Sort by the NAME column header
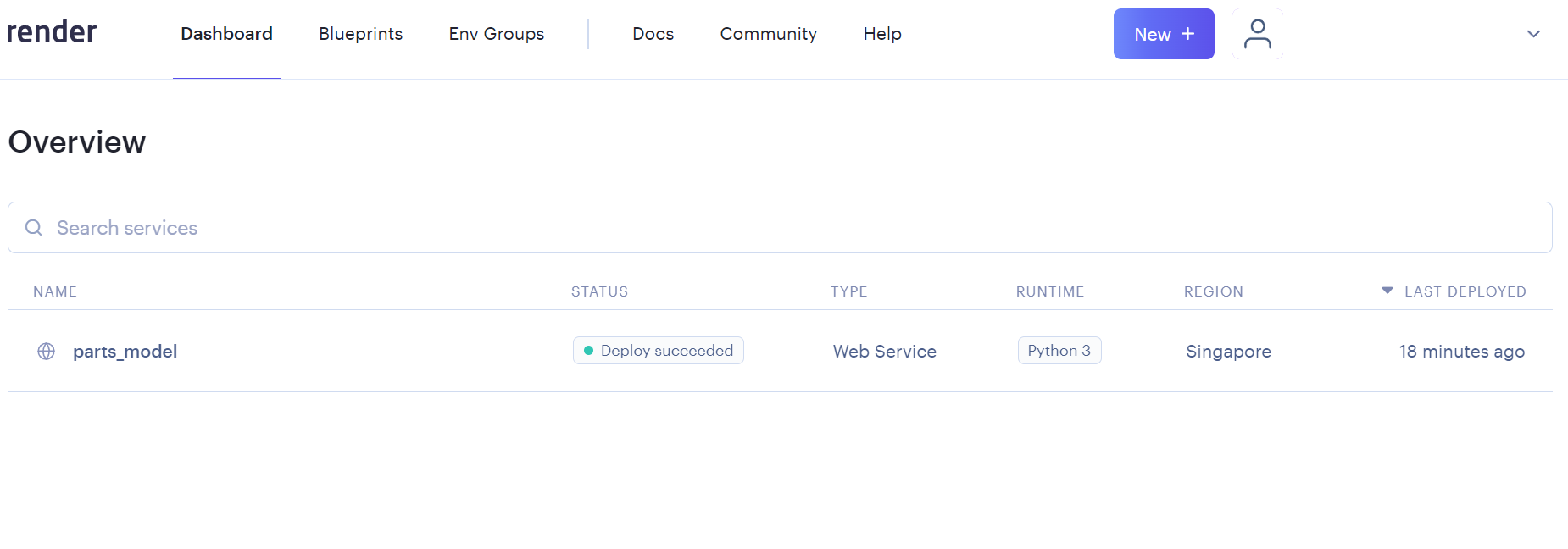 click(55, 291)
